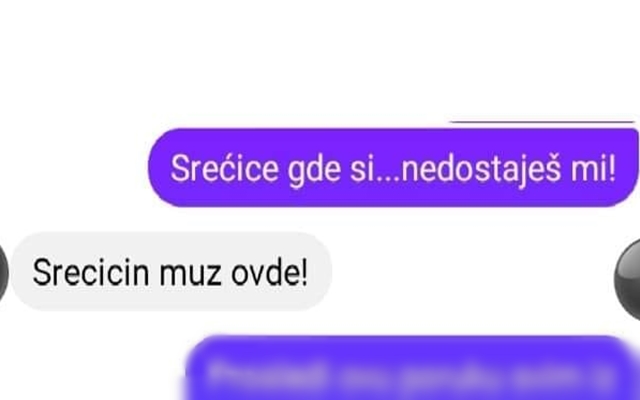
Task: Click the empty white chat area above the messages
Action: click(x=320, y=57)
